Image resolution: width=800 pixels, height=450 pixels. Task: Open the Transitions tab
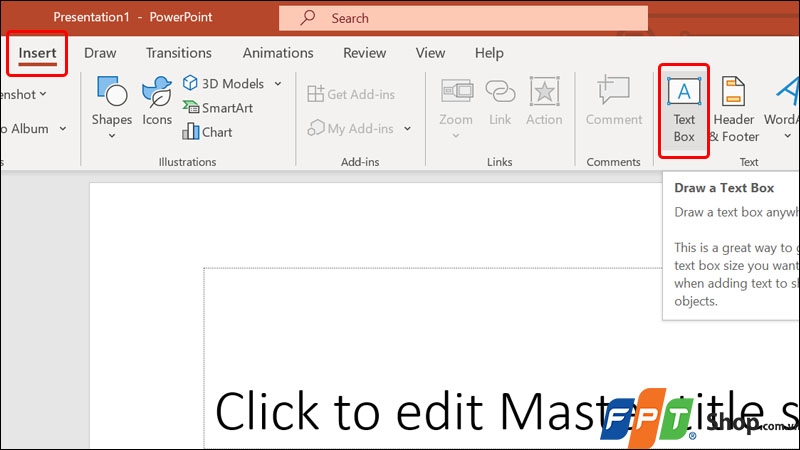179,53
